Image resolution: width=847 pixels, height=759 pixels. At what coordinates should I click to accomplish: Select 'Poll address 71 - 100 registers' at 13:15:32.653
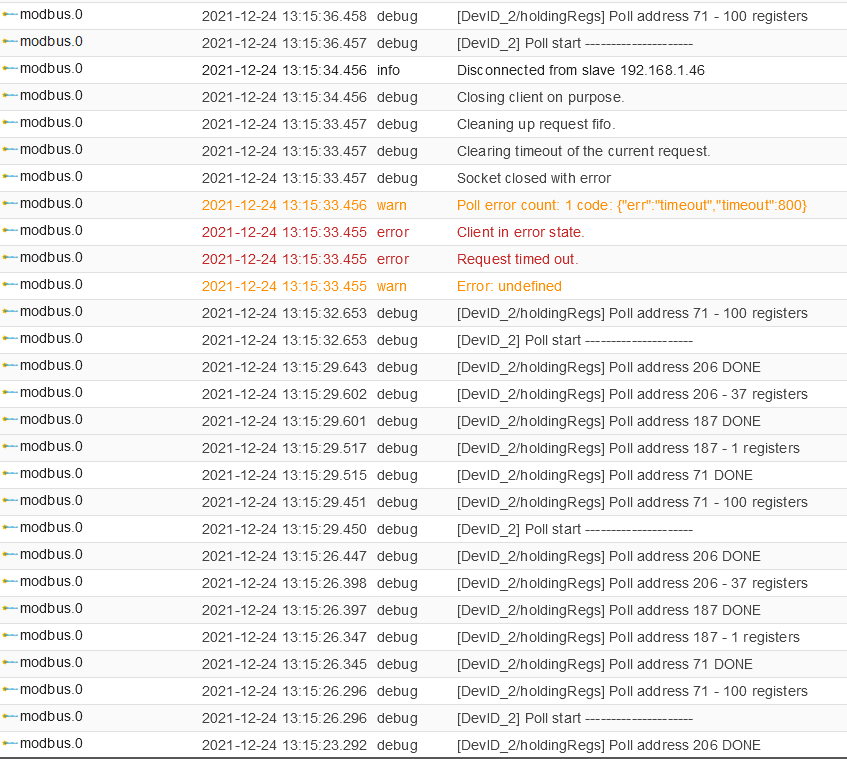pyautogui.click(x=632, y=313)
